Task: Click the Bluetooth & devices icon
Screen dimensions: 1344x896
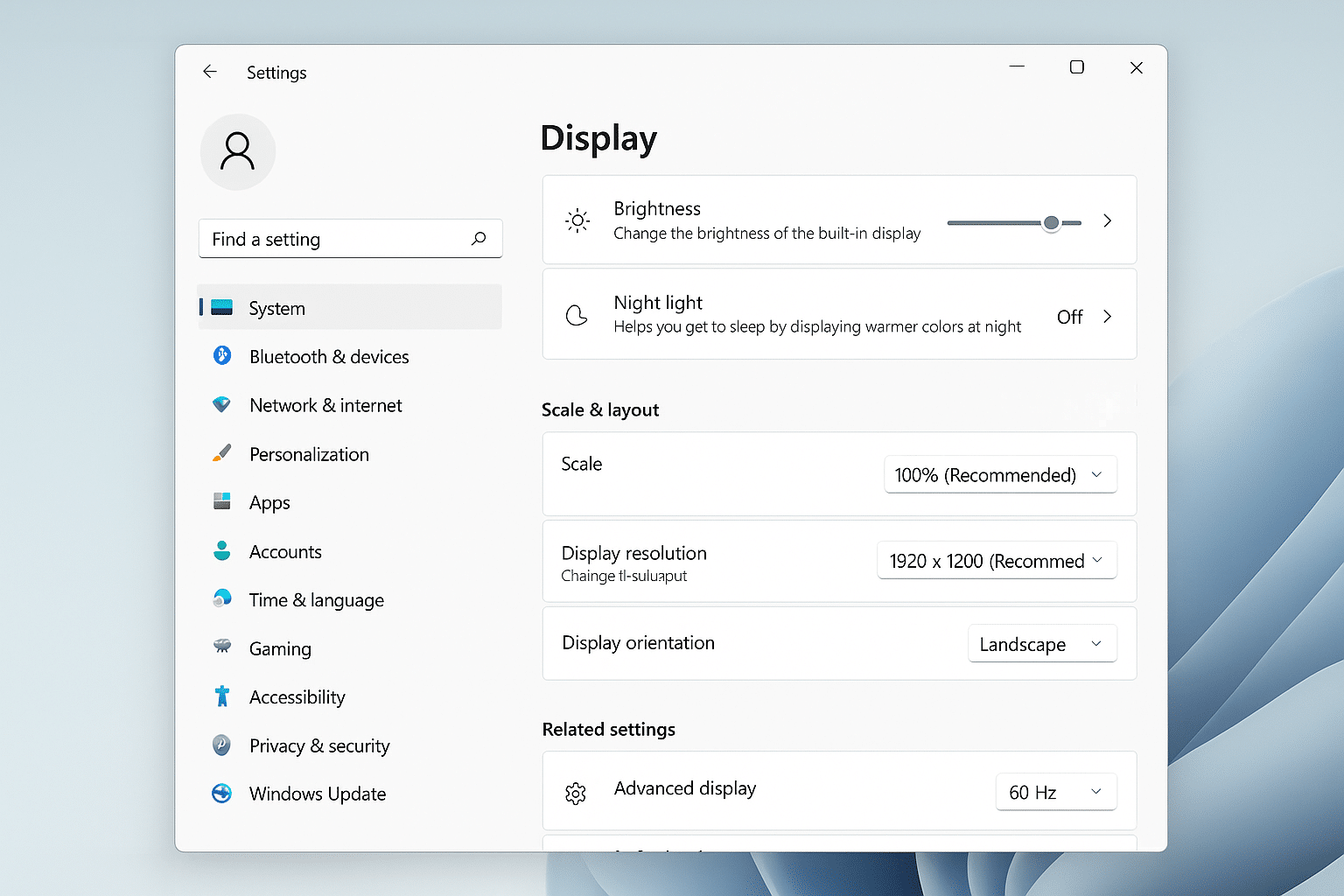Action: pos(222,355)
